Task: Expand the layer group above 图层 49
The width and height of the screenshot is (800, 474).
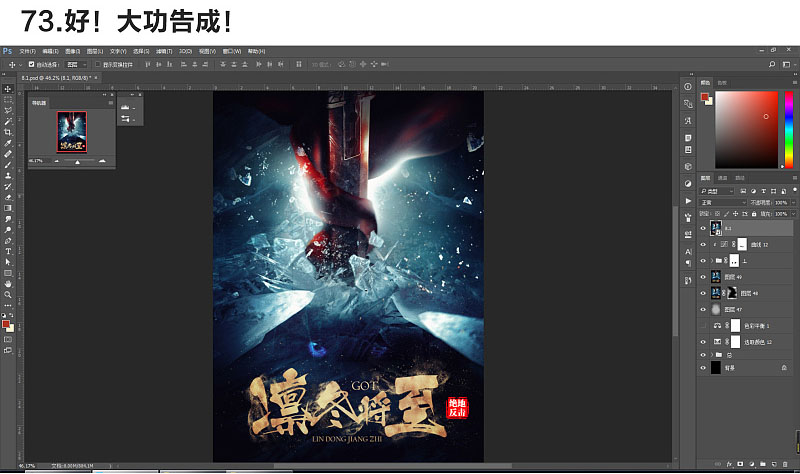Action: [x=712, y=261]
